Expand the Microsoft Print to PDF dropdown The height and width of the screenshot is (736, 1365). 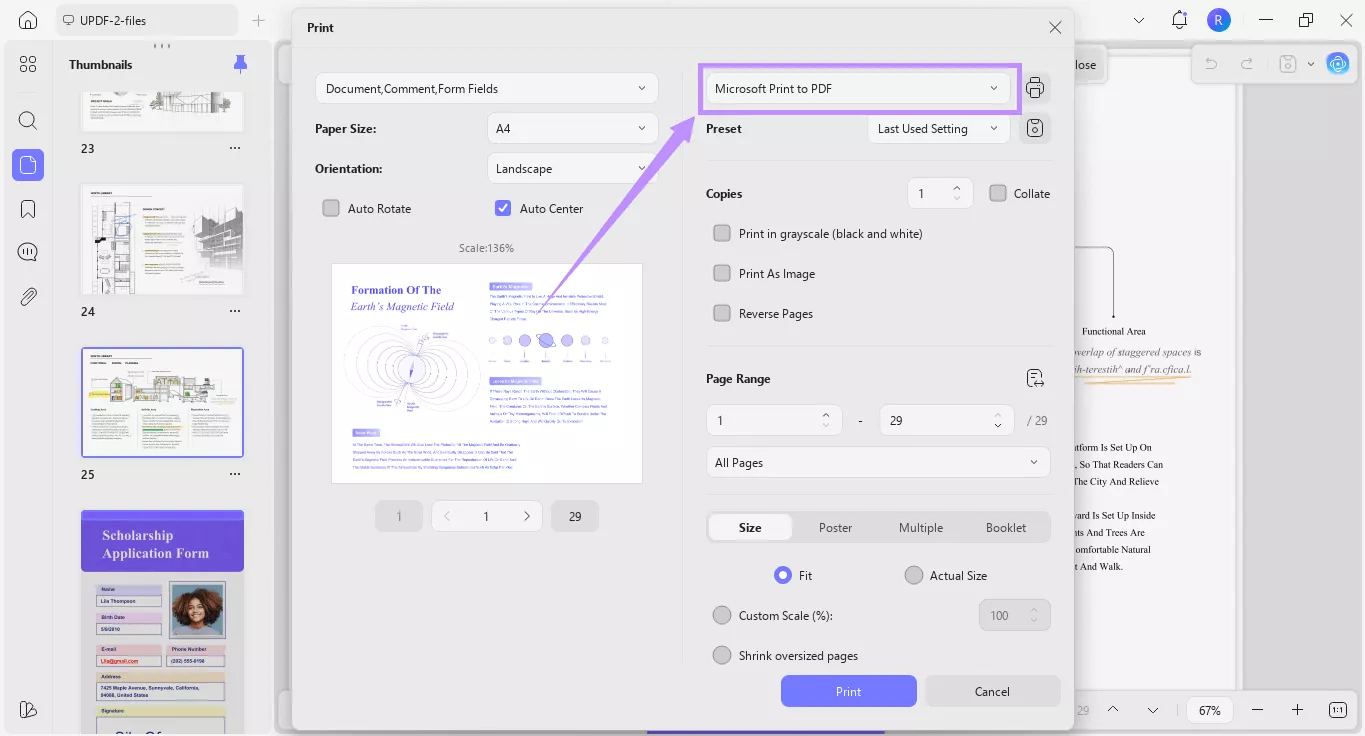[857, 89]
